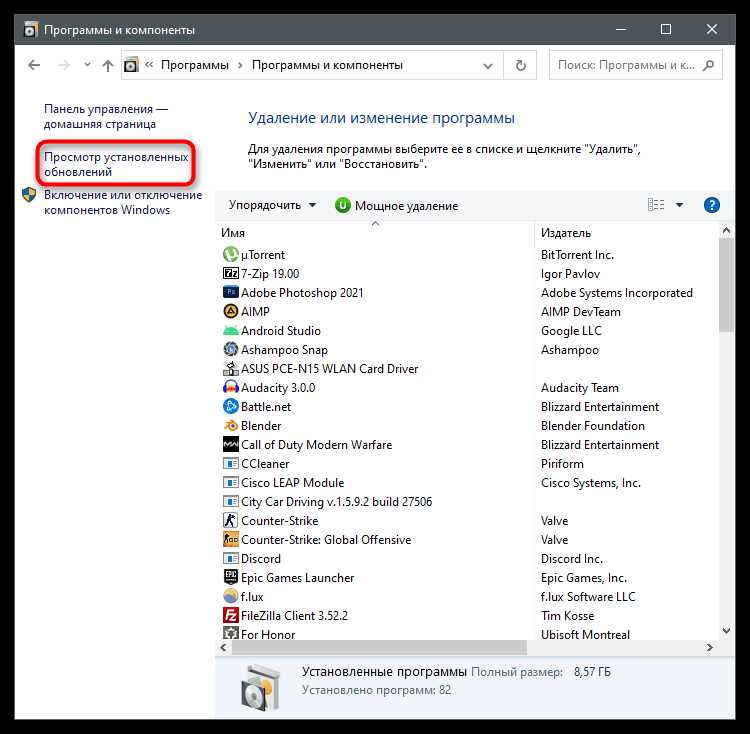Click the search magnifier icon
The image size is (750, 734).
pos(708,65)
